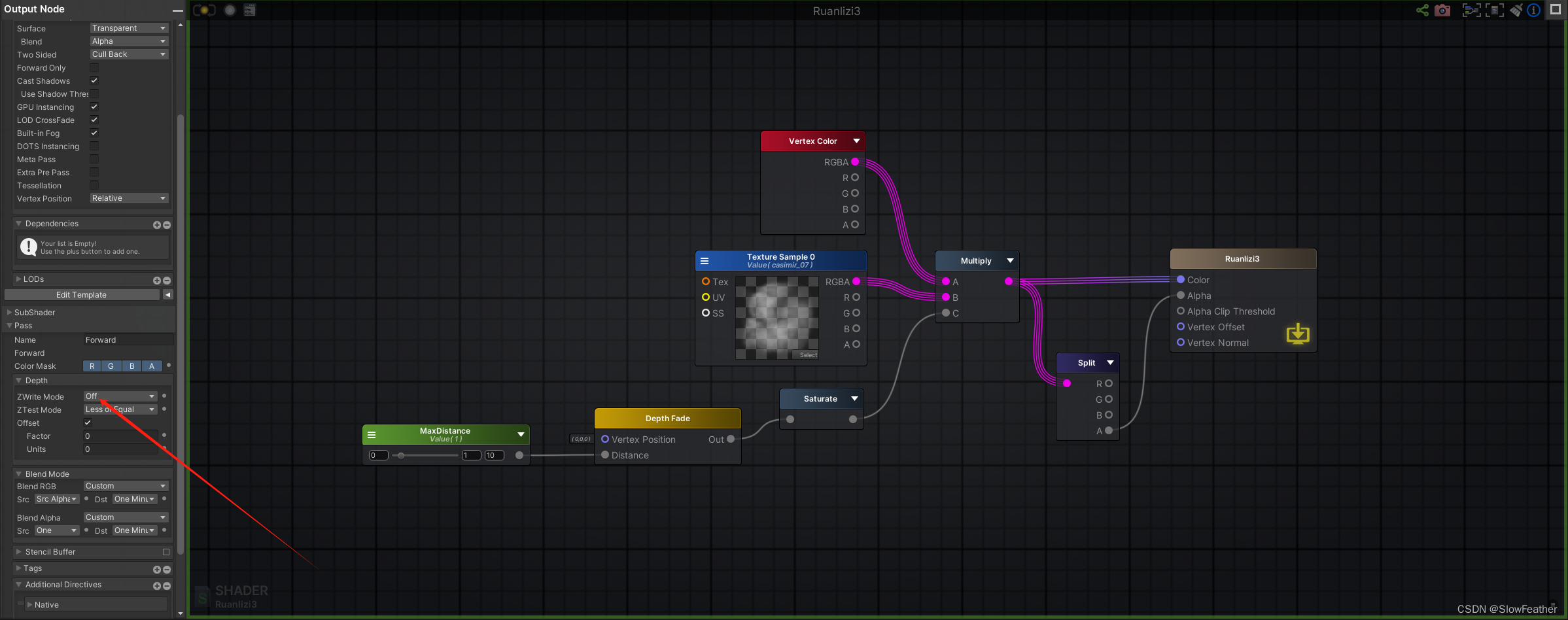
Task: Open the Two Sided Cull Back dropdown
Action: click(129, 54)
